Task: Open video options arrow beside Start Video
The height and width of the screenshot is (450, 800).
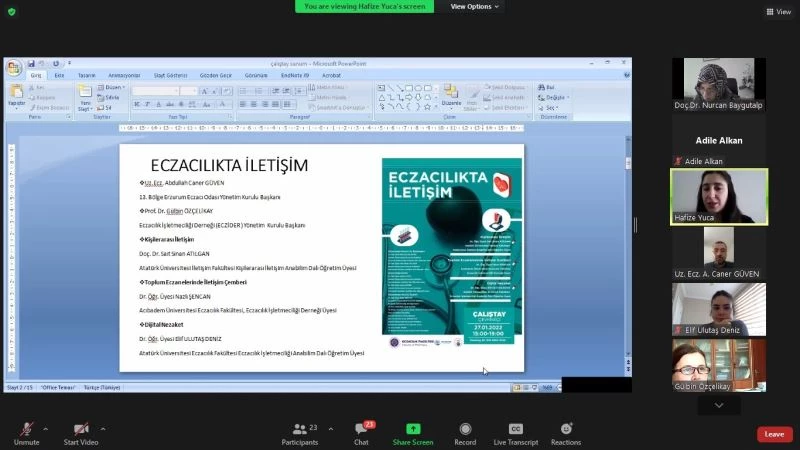Action: (x=103, y=427)
